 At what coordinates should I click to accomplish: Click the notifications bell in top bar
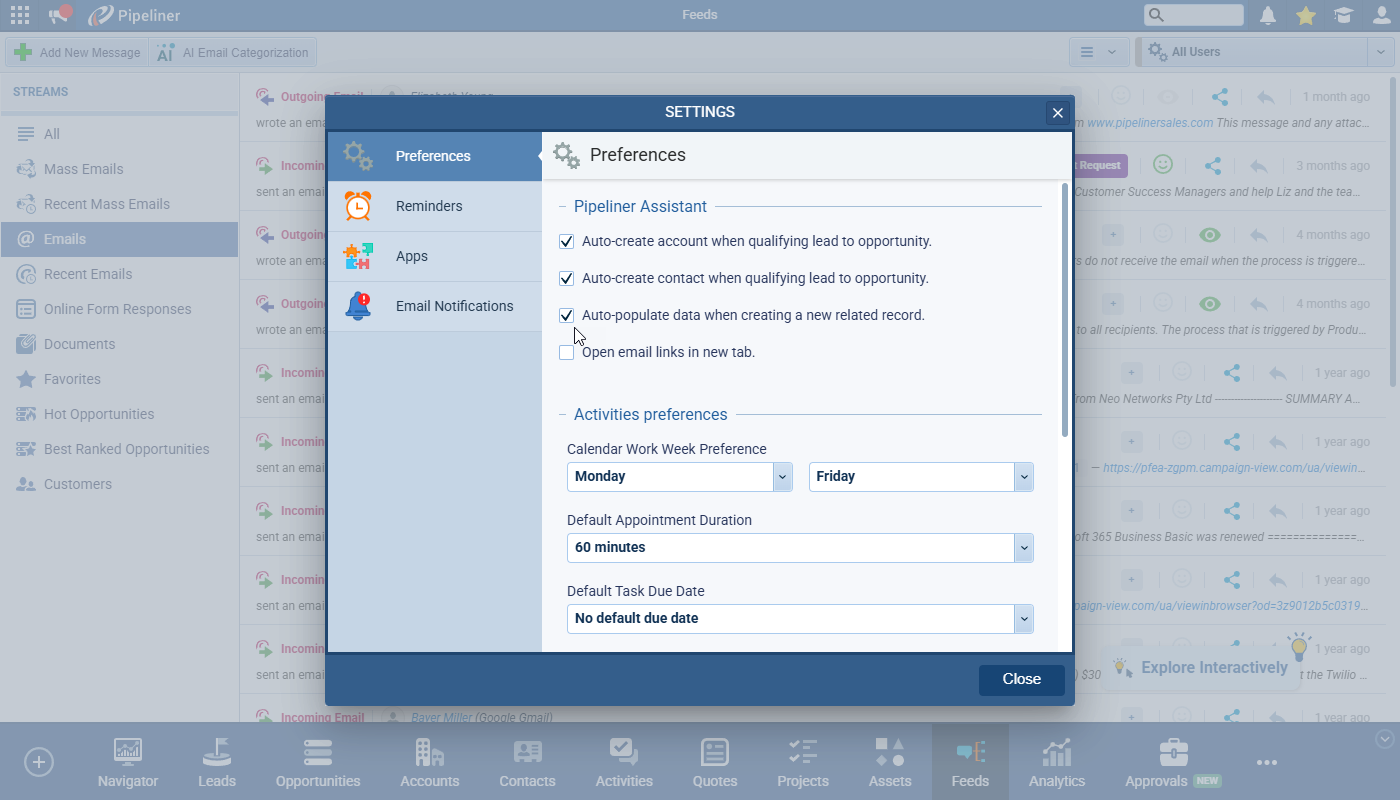point(1268,15)
